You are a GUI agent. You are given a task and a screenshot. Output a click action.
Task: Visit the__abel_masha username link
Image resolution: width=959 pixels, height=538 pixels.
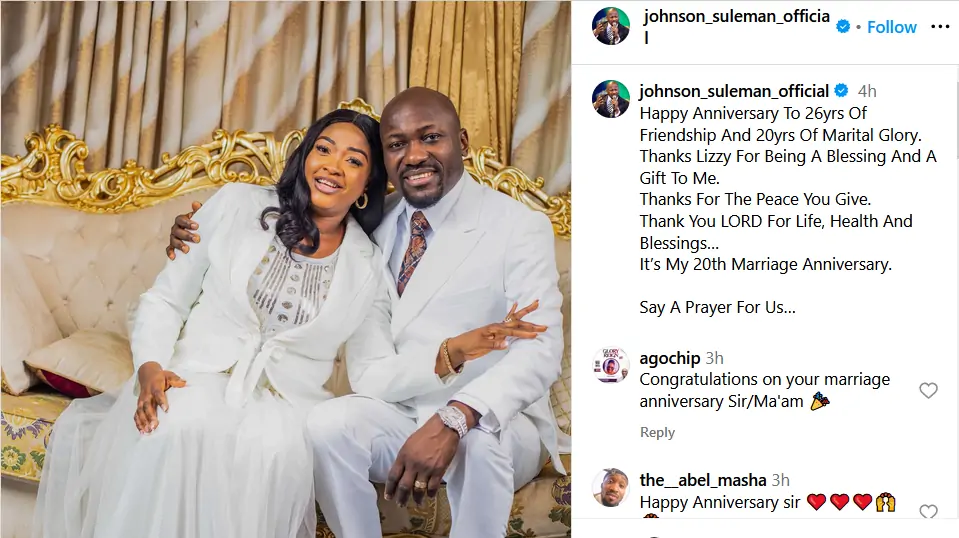click(703, 481)
